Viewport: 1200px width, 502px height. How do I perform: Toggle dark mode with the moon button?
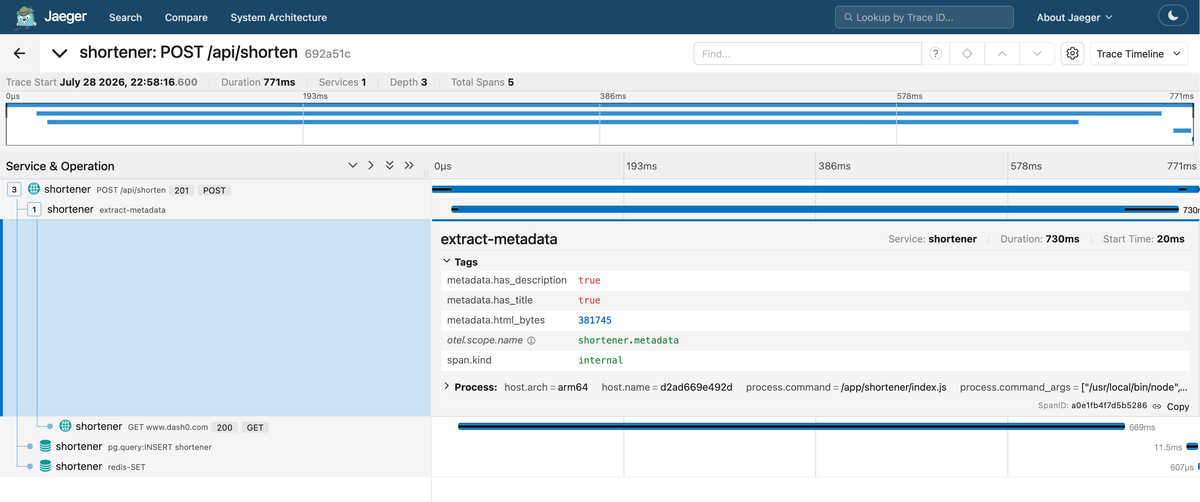coord(1171,16)
